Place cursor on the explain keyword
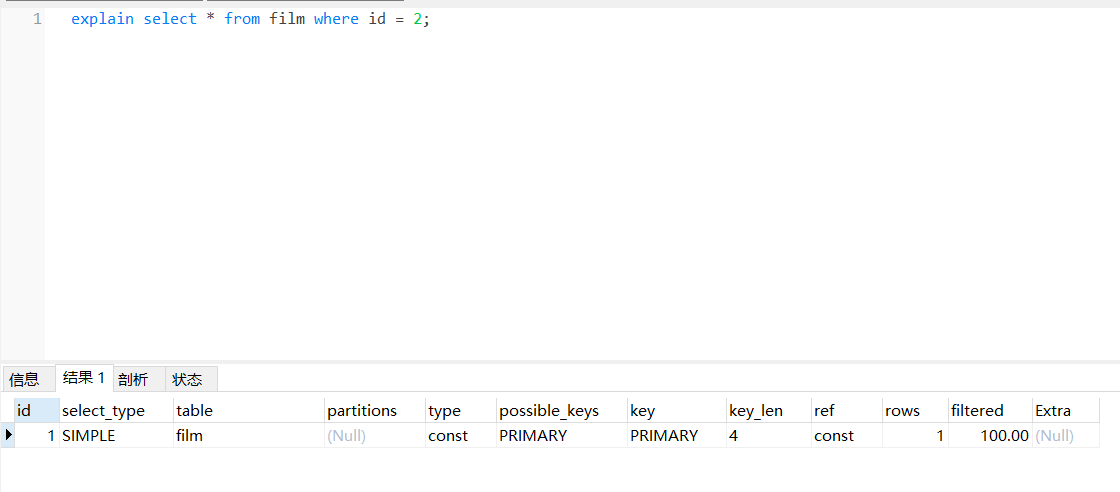Viewport: 1120px width, 492px height. (102, 19)
